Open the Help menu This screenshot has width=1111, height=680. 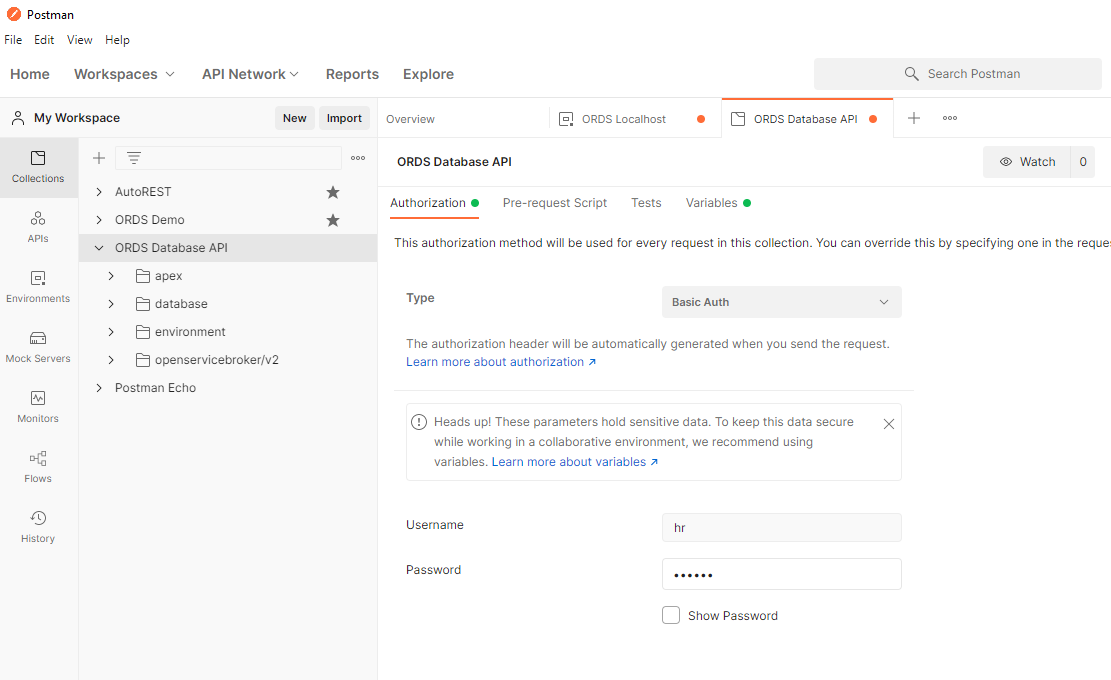pos(117,40)
